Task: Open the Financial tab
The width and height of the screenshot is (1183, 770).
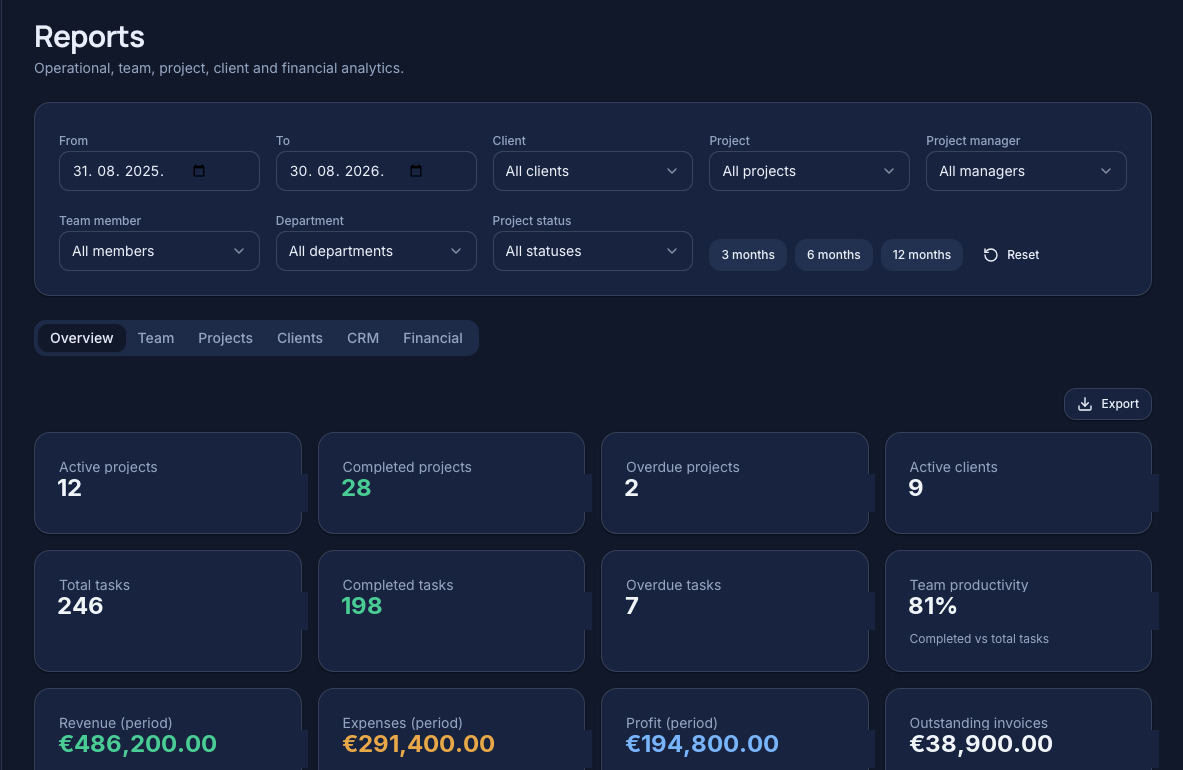Action: tap(433, 339)
